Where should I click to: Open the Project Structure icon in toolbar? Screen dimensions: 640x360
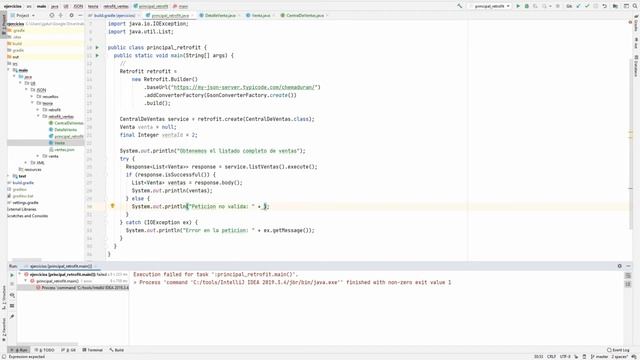615,6
